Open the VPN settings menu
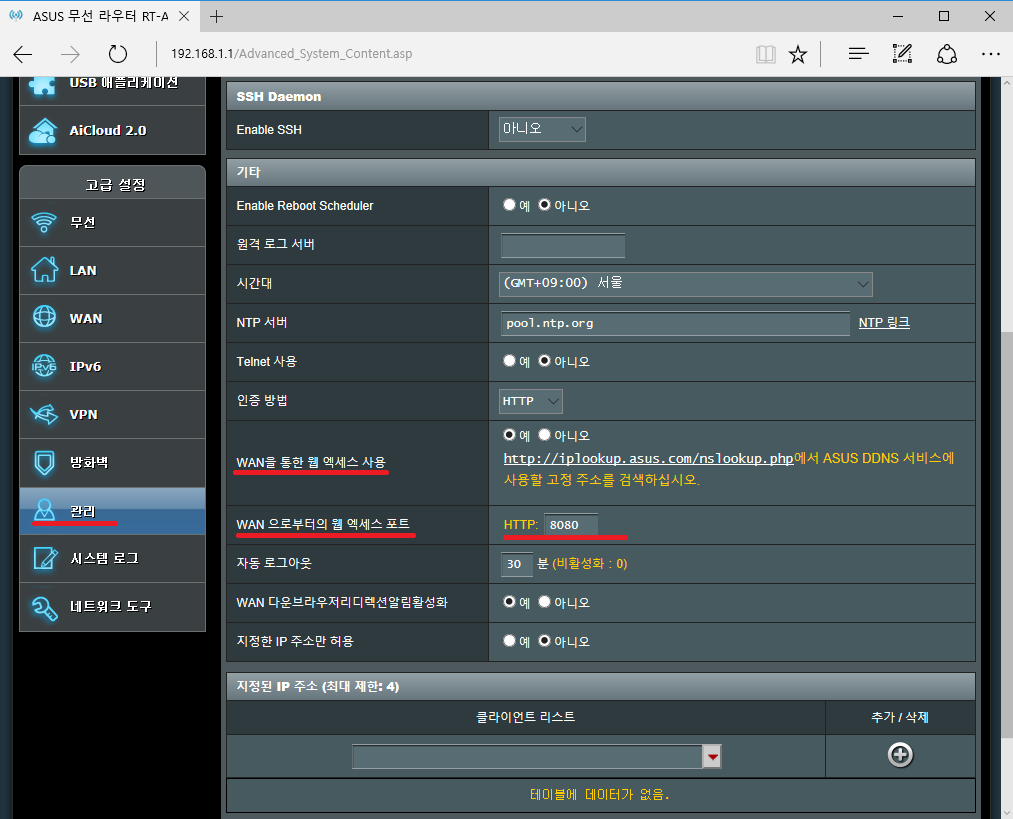Screen dimensions: 1013x819 112,414
